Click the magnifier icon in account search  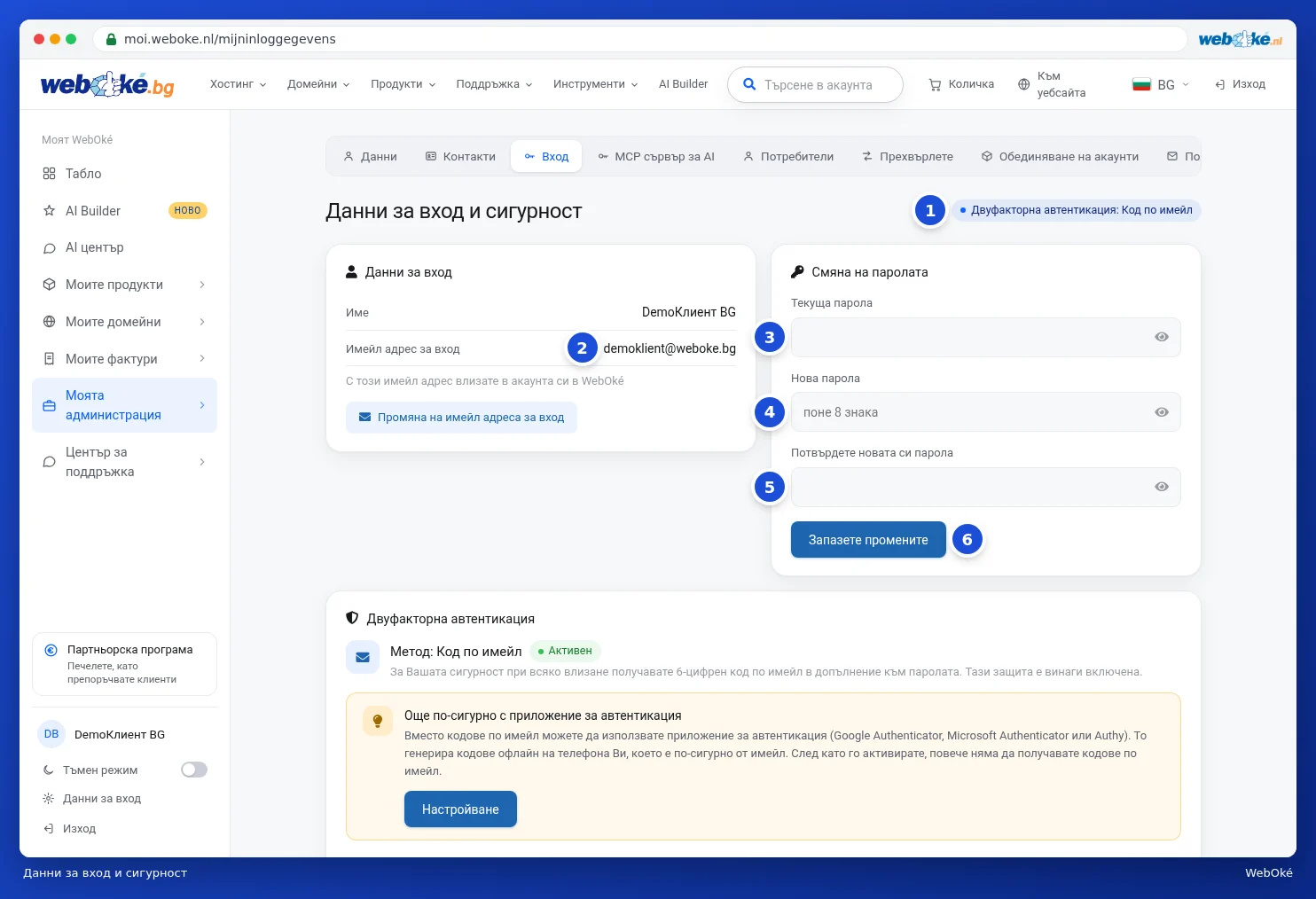pyautogui.click(x=749, y=84)
